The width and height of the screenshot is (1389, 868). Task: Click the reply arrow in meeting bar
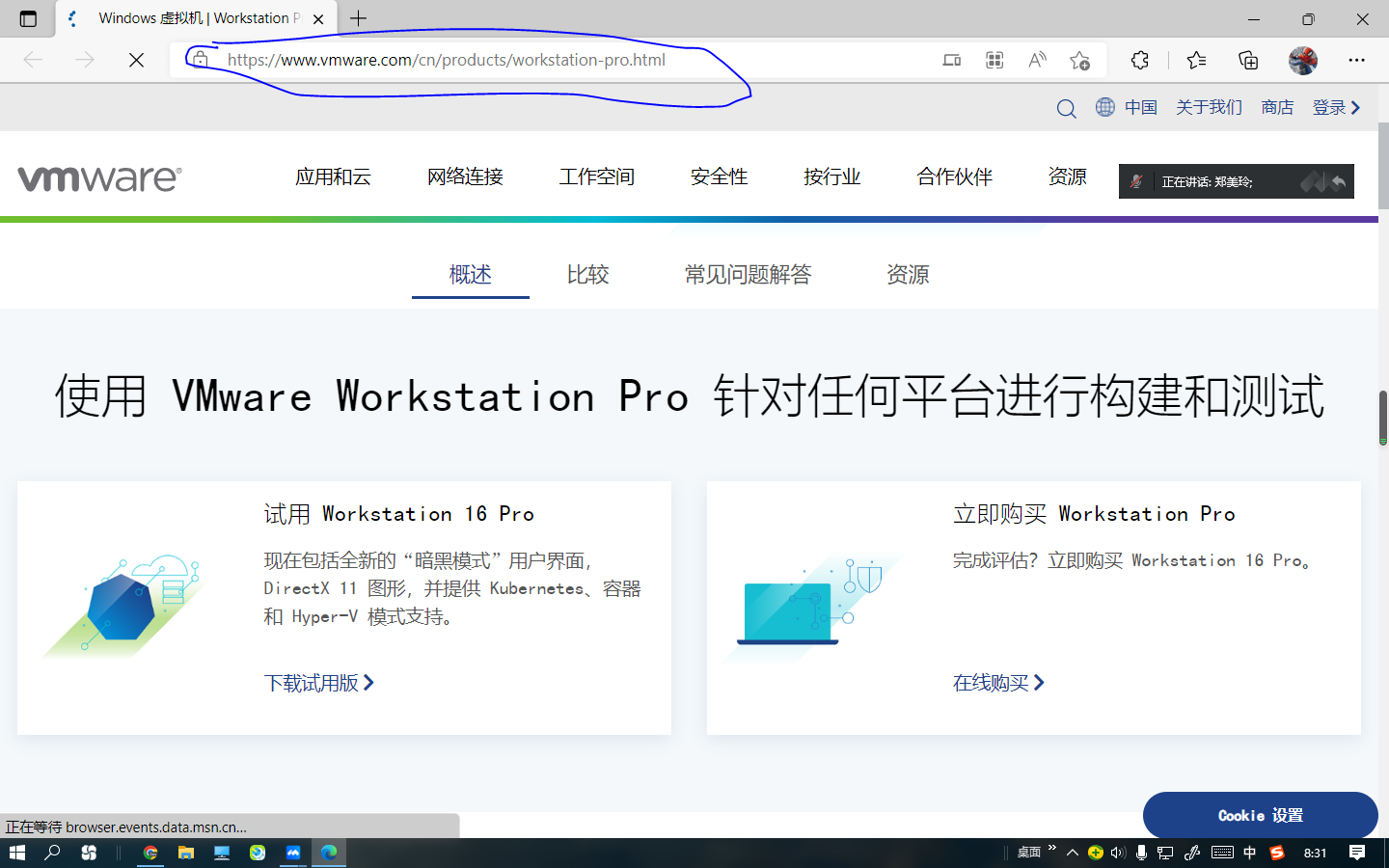click(1338, 181)
